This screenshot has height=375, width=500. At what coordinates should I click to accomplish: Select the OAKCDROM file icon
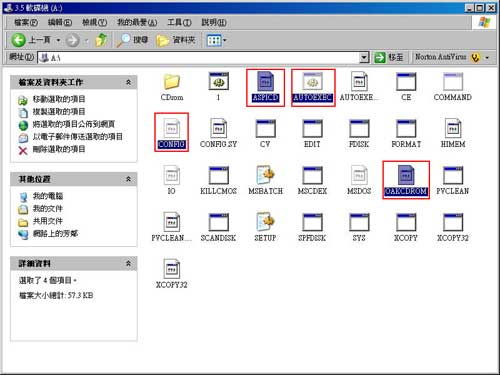click(406, 175)
